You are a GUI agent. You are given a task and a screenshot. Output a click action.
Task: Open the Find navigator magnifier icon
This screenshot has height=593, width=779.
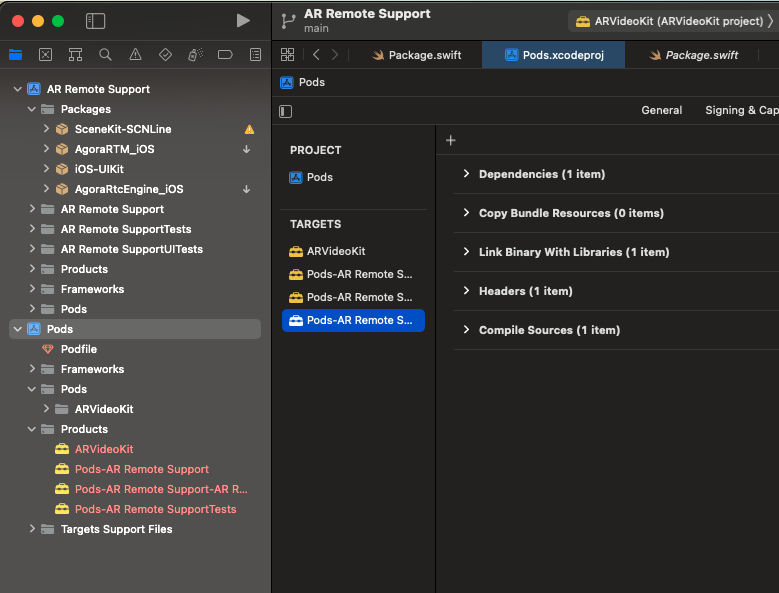pos(105,55)
